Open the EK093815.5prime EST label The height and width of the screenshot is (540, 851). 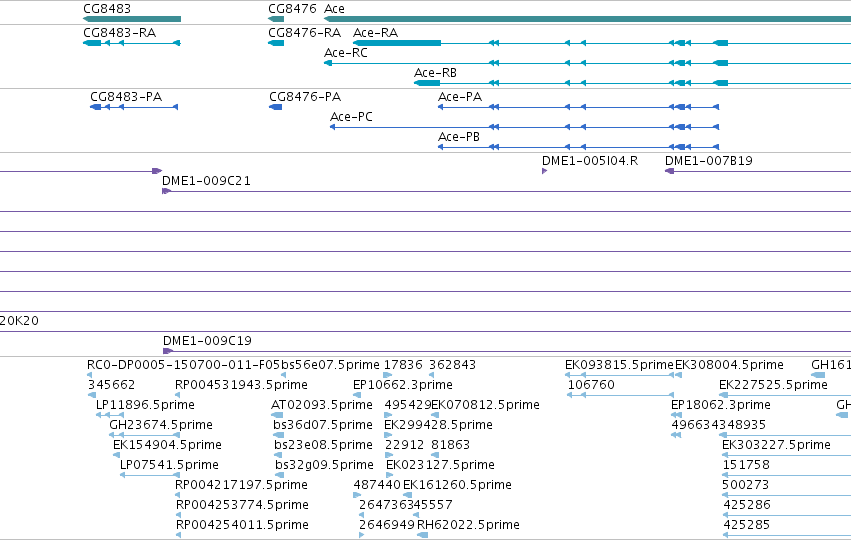click(619, 365)
